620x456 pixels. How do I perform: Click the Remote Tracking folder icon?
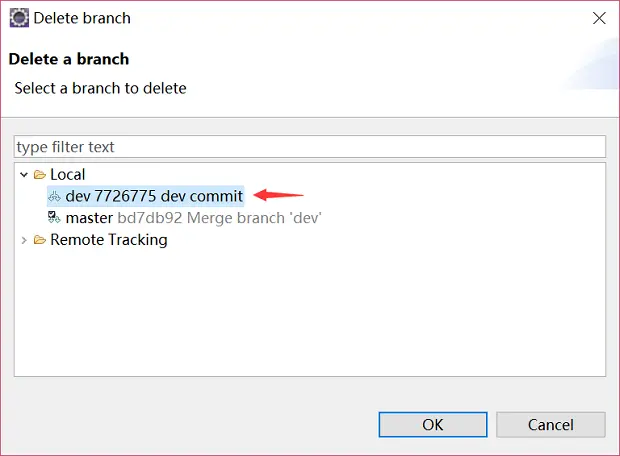(x=40, y=240)
